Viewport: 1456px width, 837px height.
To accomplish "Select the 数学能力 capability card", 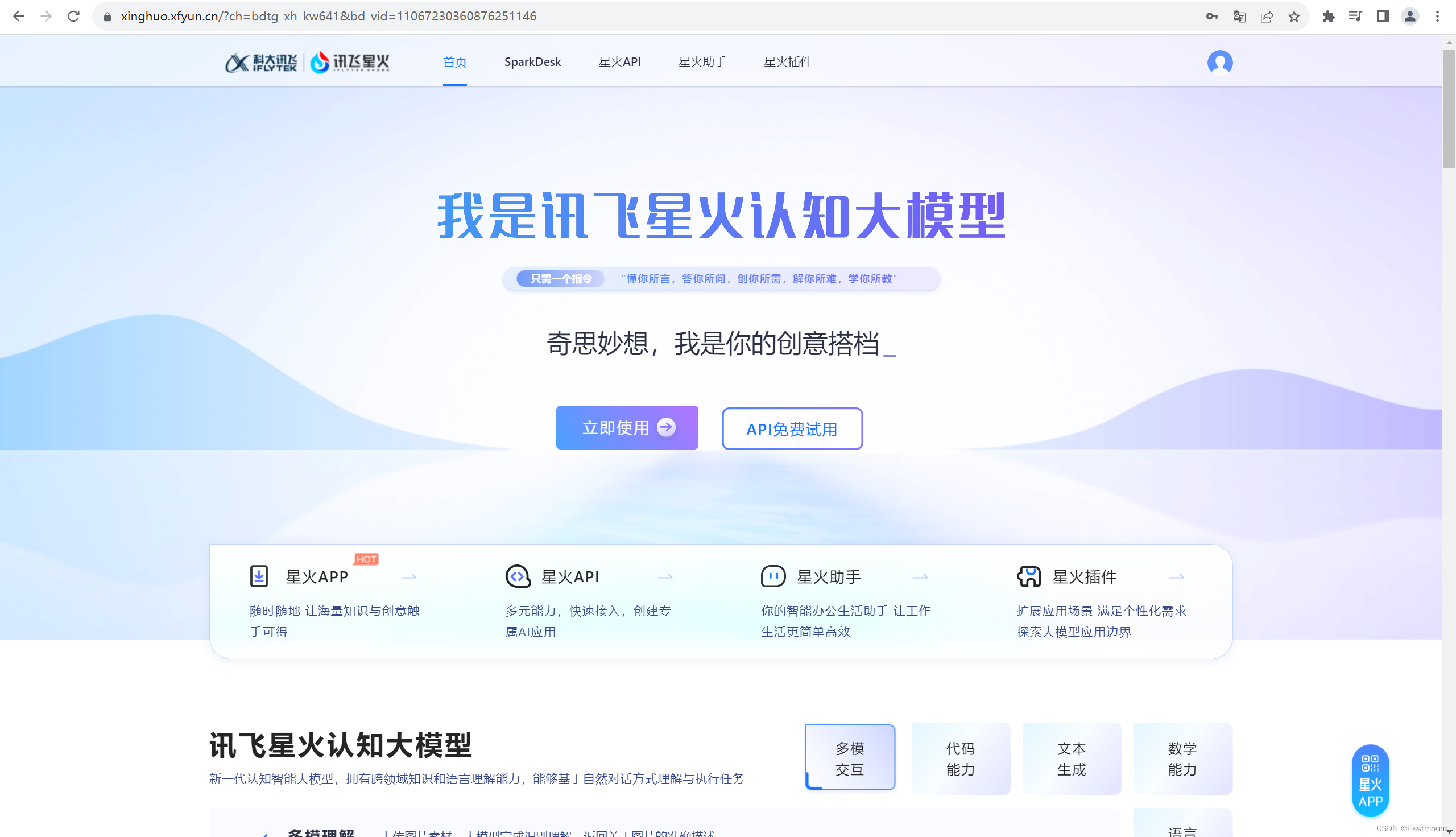I will coord(1182,758).
